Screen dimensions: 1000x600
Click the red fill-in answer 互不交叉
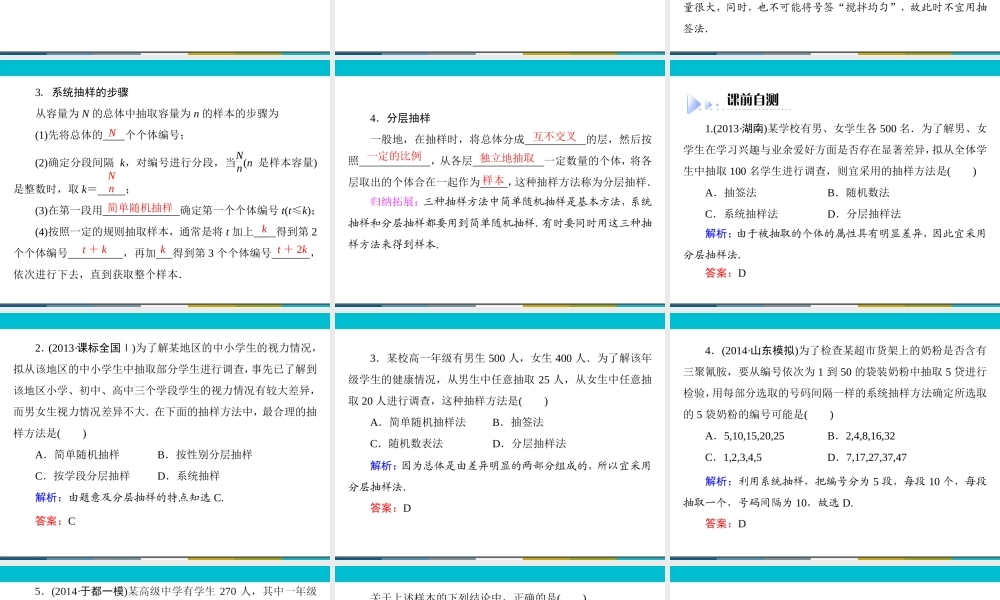pos(554,136)
